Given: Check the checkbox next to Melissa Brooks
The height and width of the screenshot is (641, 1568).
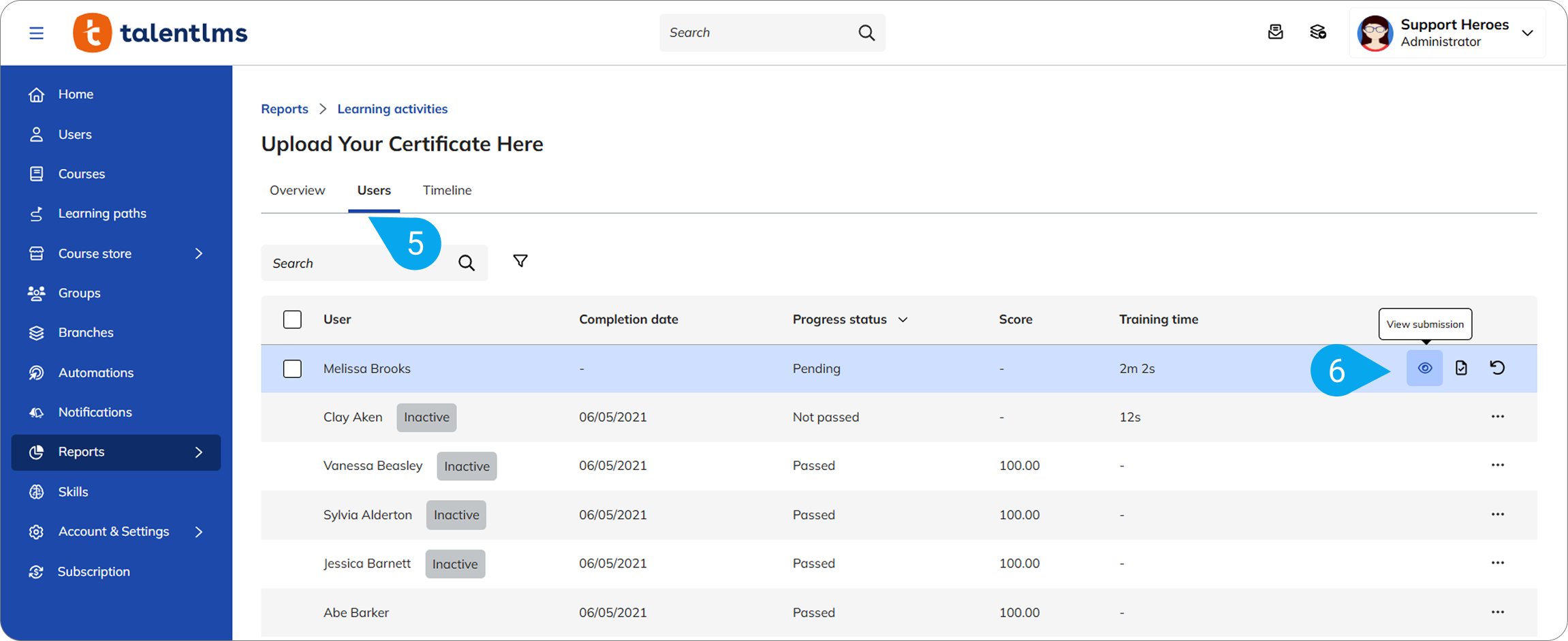Looking at the screenshot, I should click(x=292, y=369).
